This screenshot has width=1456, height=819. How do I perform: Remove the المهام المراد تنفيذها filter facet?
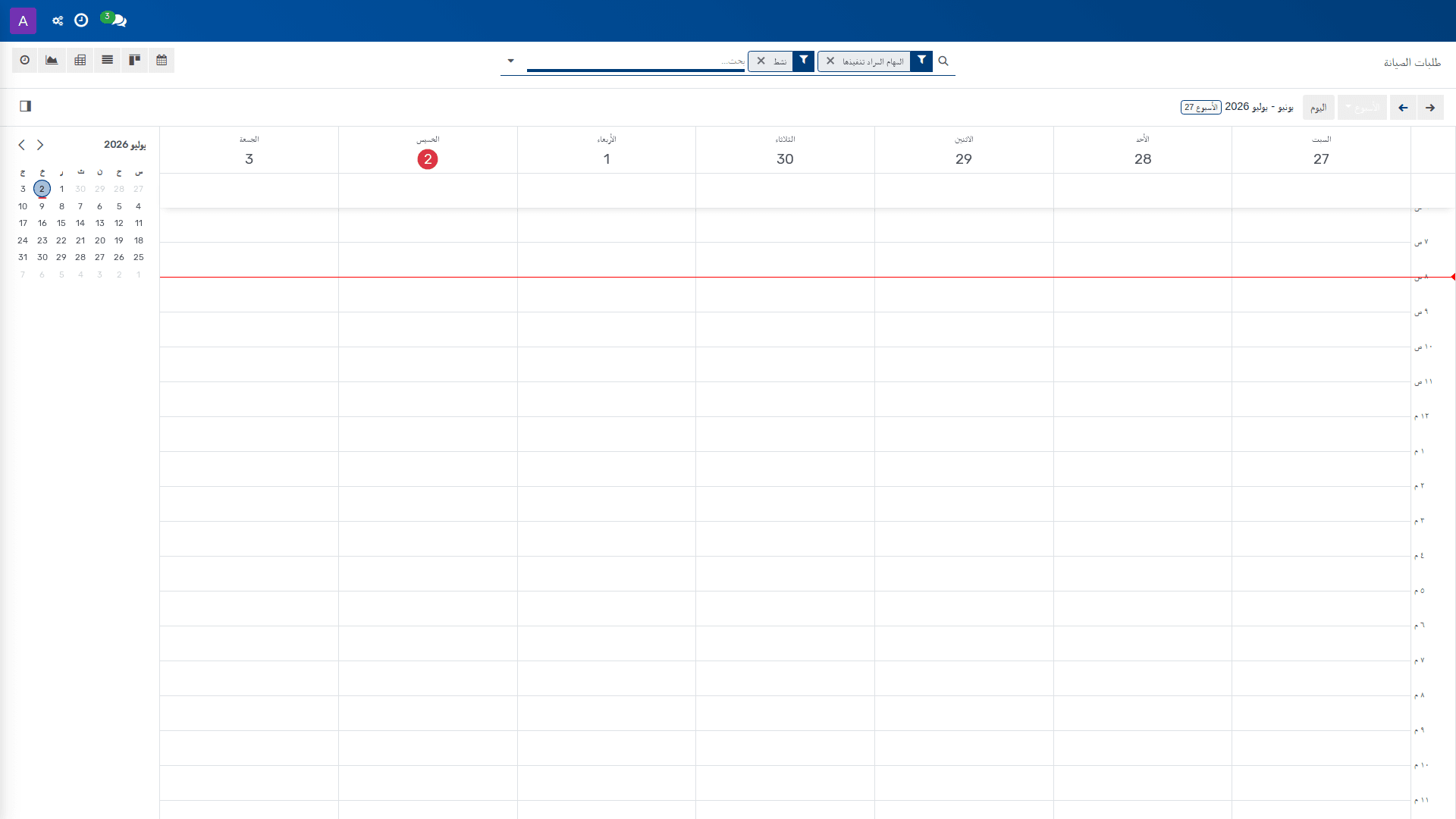click(x=830, y=61)
